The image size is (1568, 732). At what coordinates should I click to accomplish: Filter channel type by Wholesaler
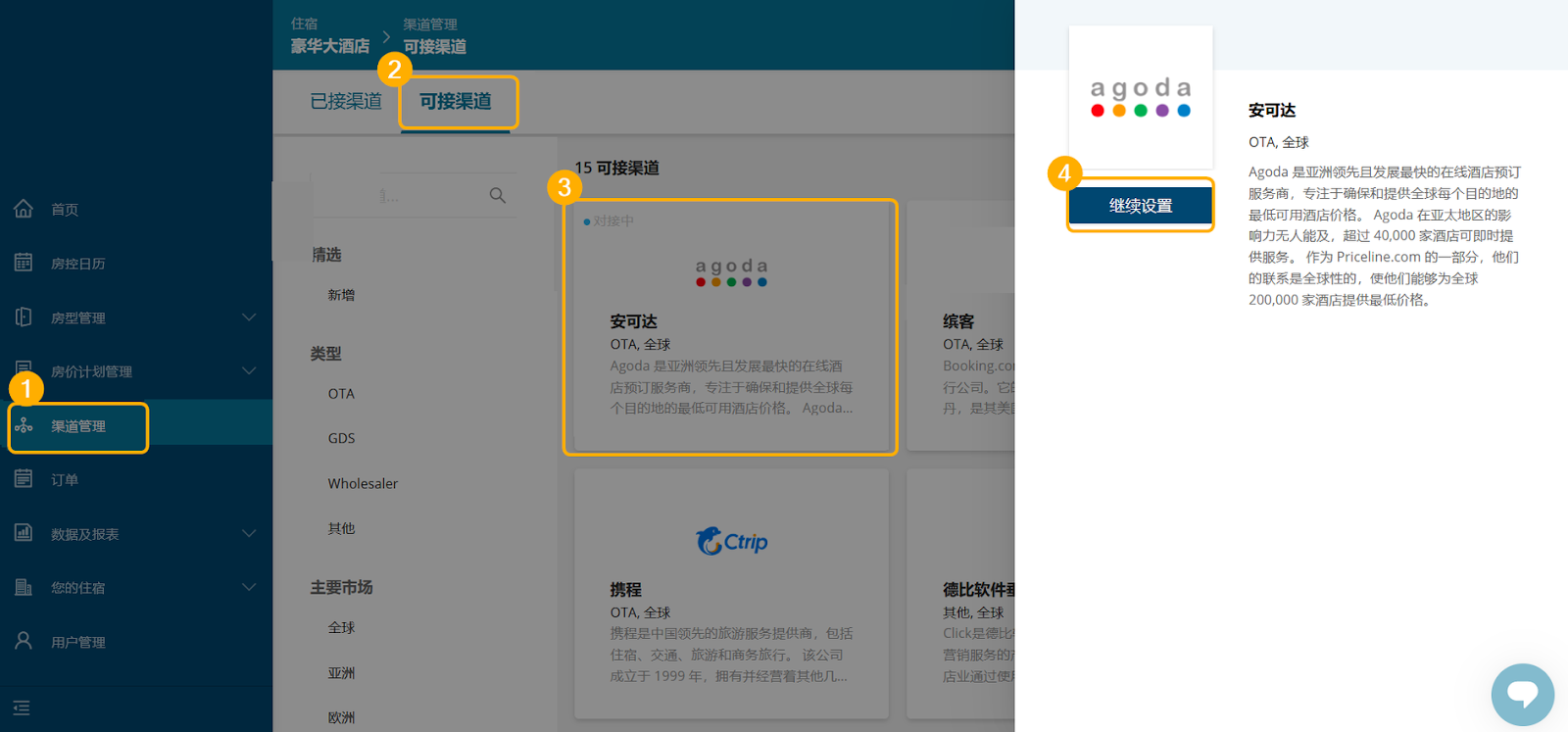click(x=363, y=483)
